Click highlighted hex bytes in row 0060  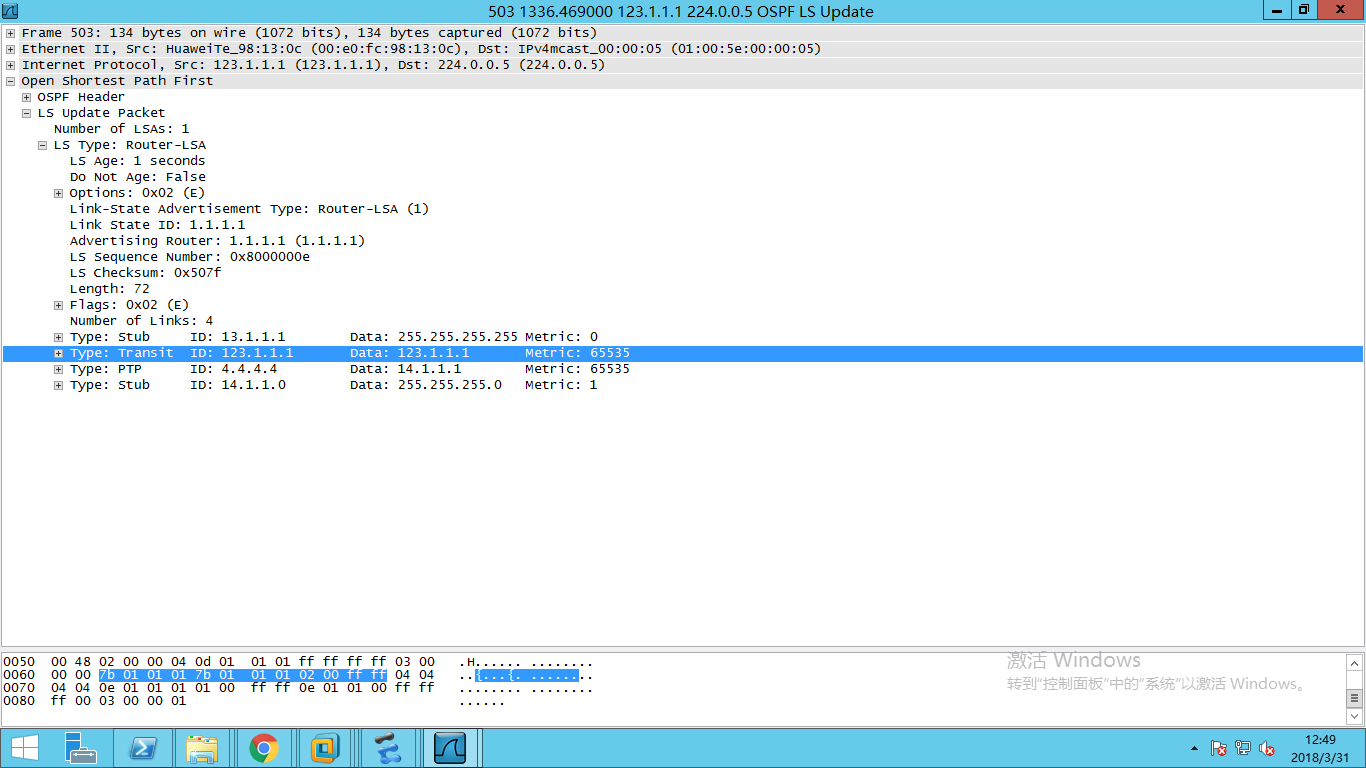coord(243,676)
